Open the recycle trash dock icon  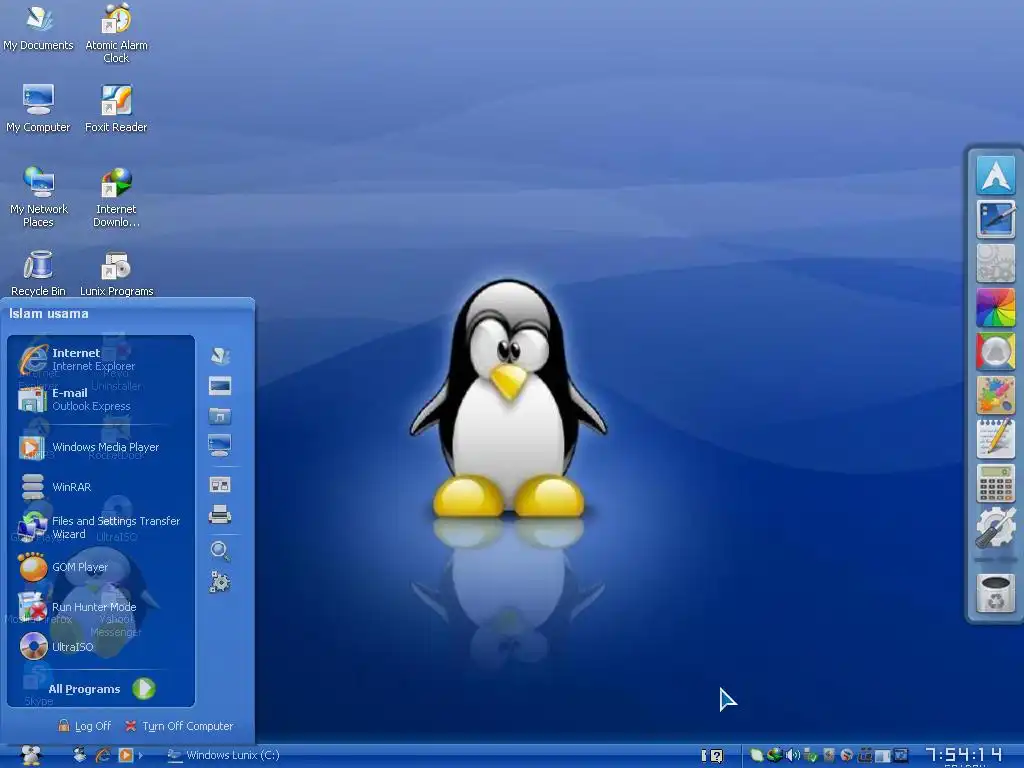click(995, 593)
